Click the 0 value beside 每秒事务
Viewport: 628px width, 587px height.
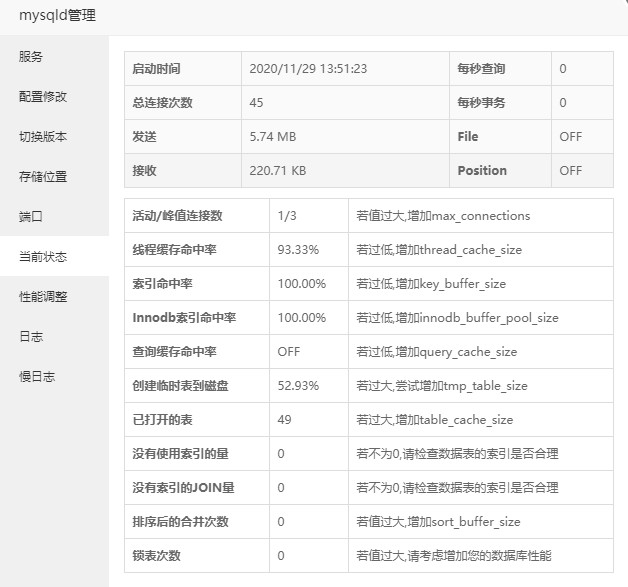click(x=563, y=103)
